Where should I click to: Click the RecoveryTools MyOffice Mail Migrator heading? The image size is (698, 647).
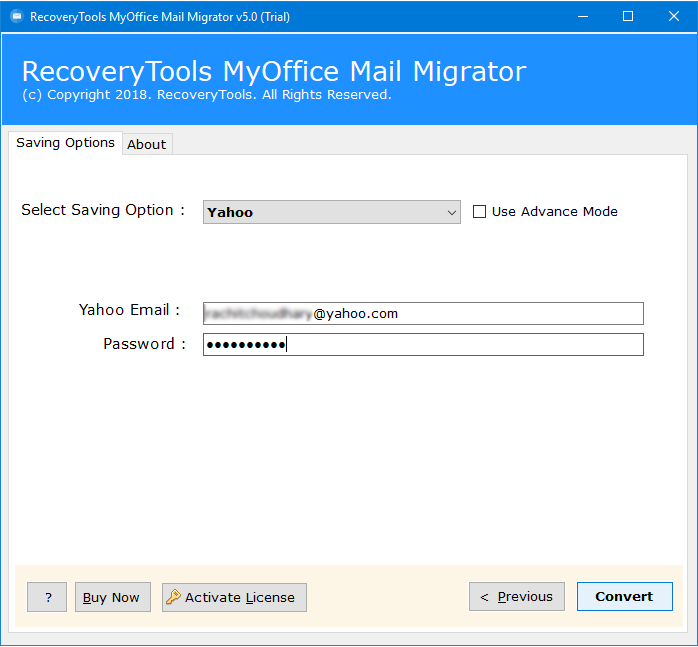[274, 71]
